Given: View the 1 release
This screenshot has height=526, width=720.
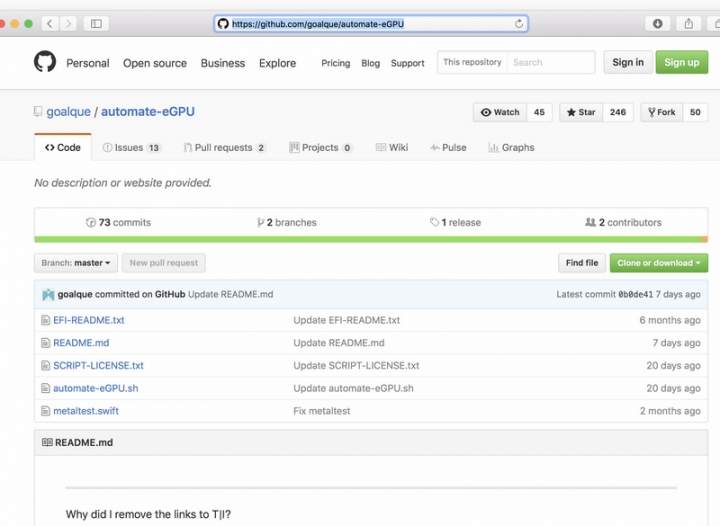Looking at the screenshot, I should [x=455, y=222].
